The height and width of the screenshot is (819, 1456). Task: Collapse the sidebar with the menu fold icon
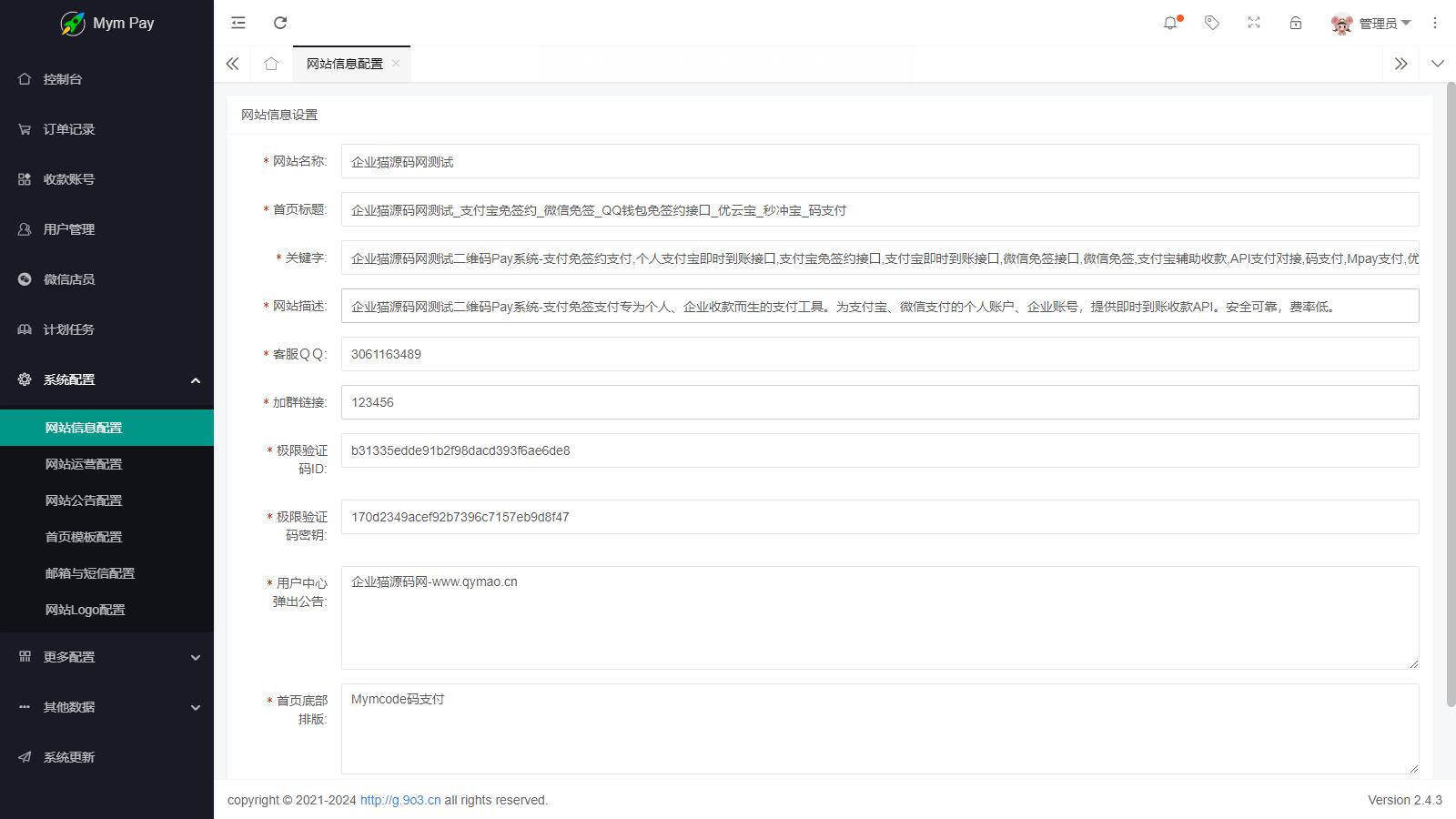238,23
